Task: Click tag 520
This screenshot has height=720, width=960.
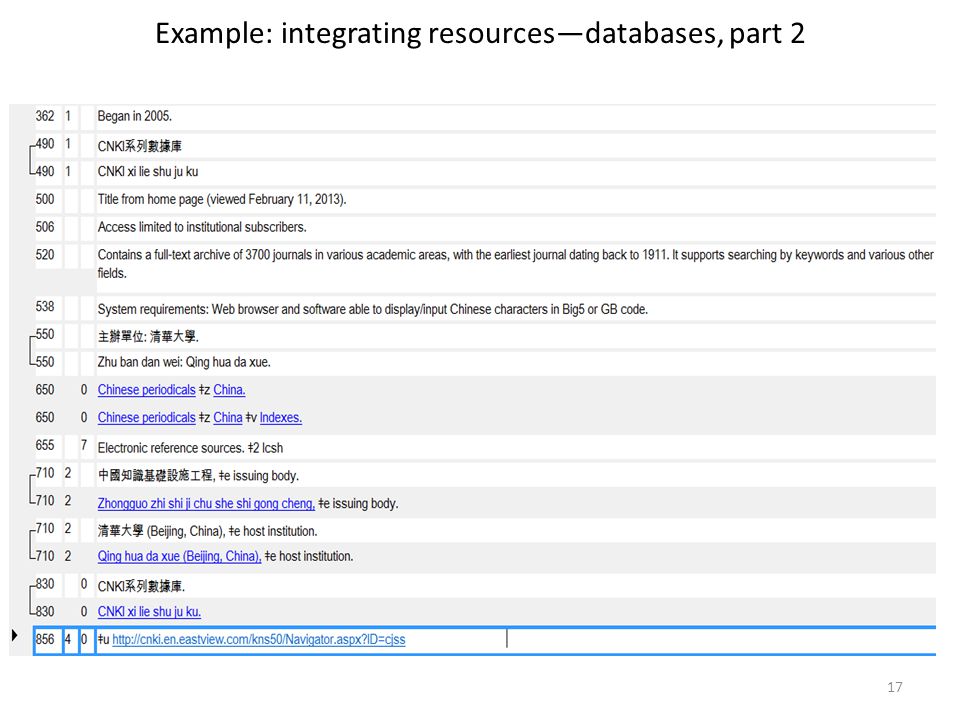Action: tap(45, 255)
